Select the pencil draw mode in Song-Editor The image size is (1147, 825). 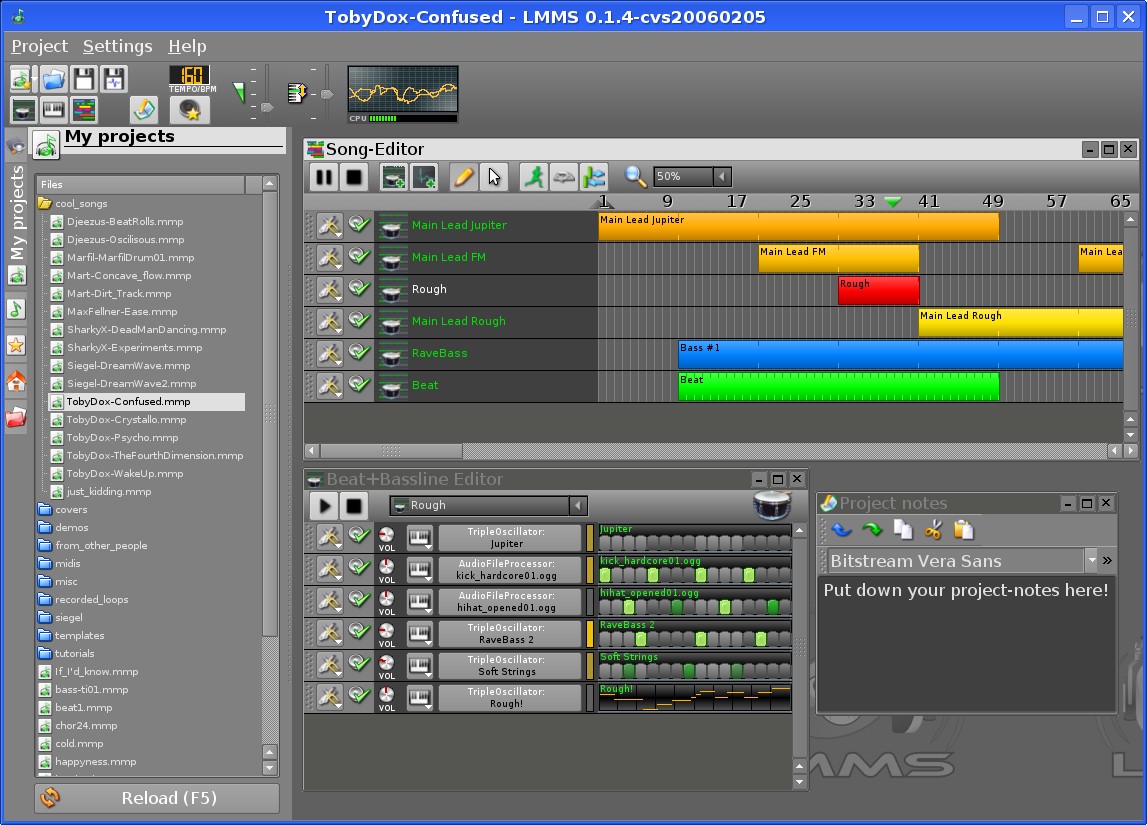[464, 177]
